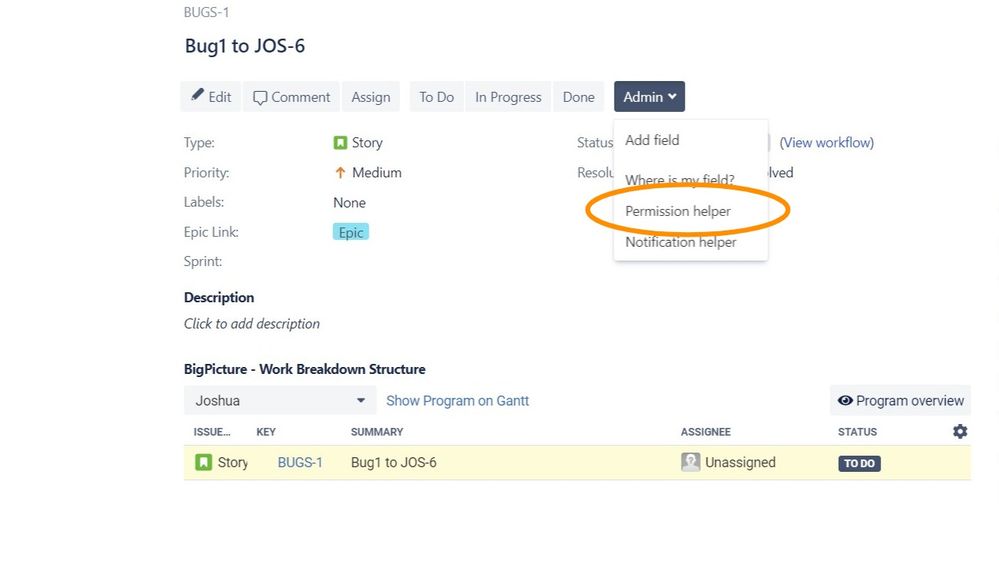
Task: Click the green Story type icon in details
Action: (340, 143)
